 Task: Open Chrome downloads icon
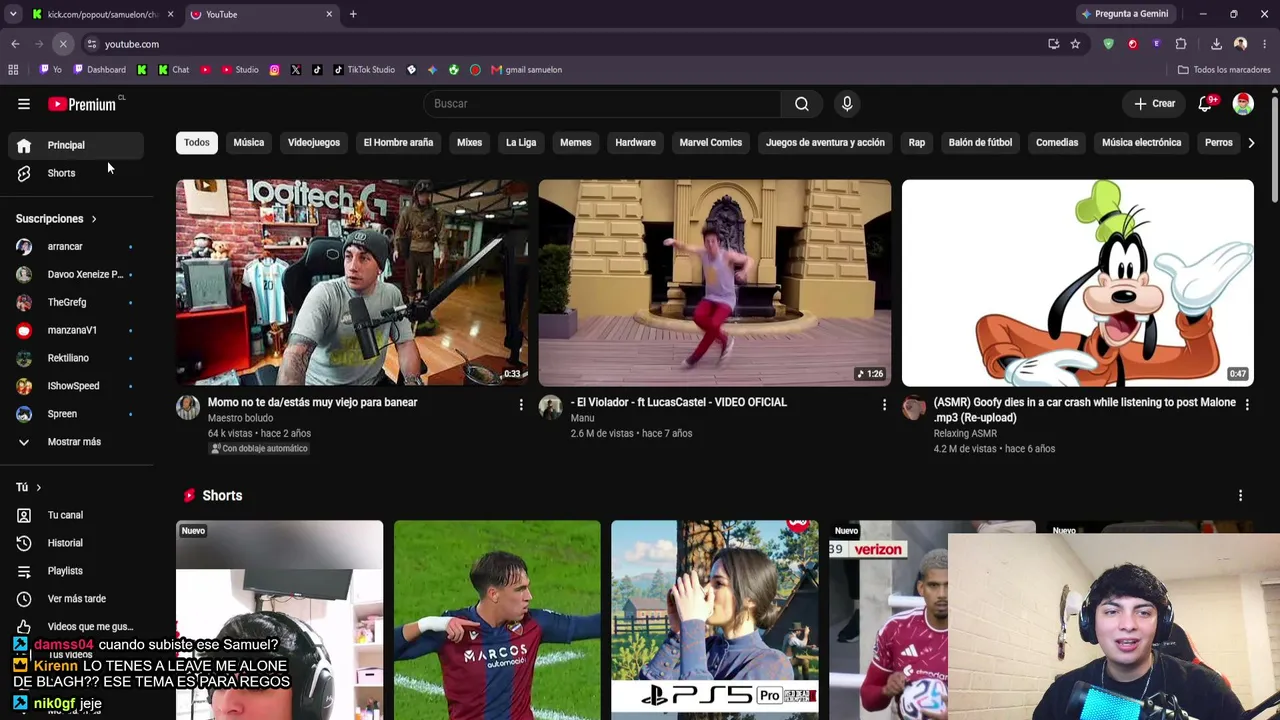coord(1216,44)
